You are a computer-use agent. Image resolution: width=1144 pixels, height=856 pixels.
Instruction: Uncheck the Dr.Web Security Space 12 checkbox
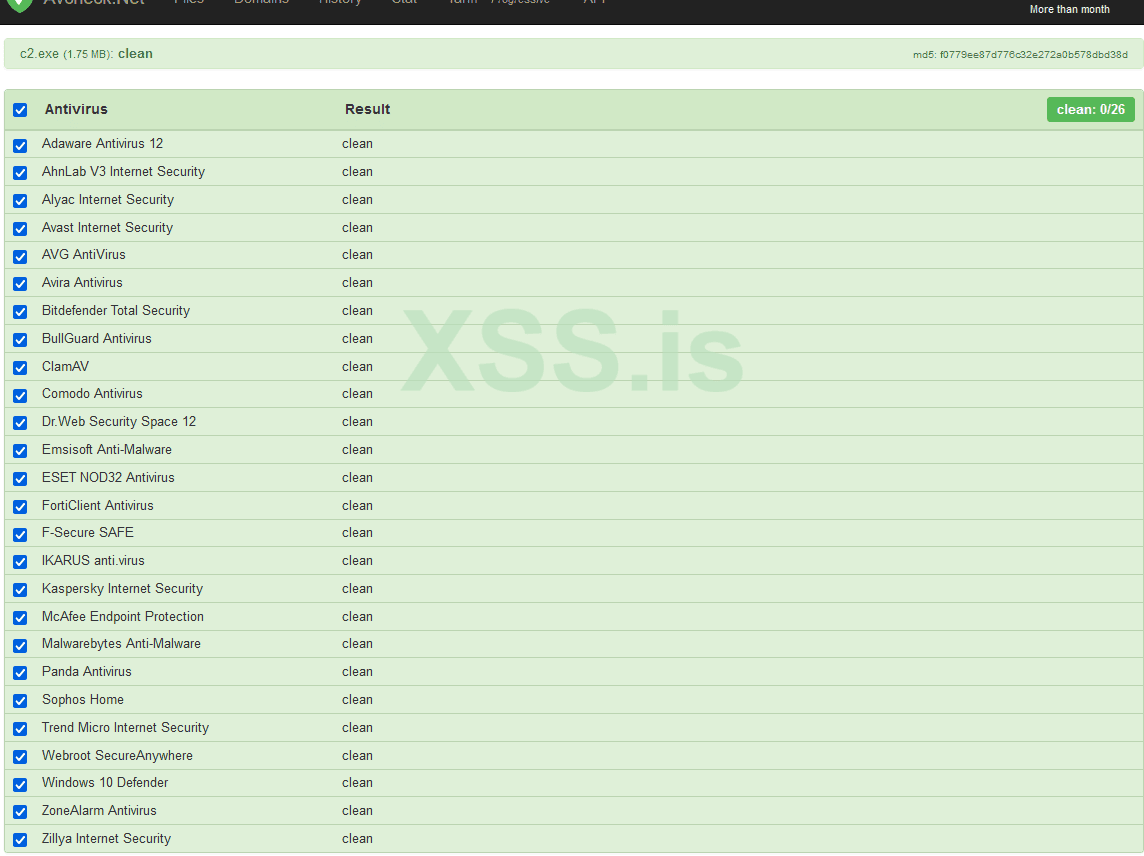coord(20,423)
